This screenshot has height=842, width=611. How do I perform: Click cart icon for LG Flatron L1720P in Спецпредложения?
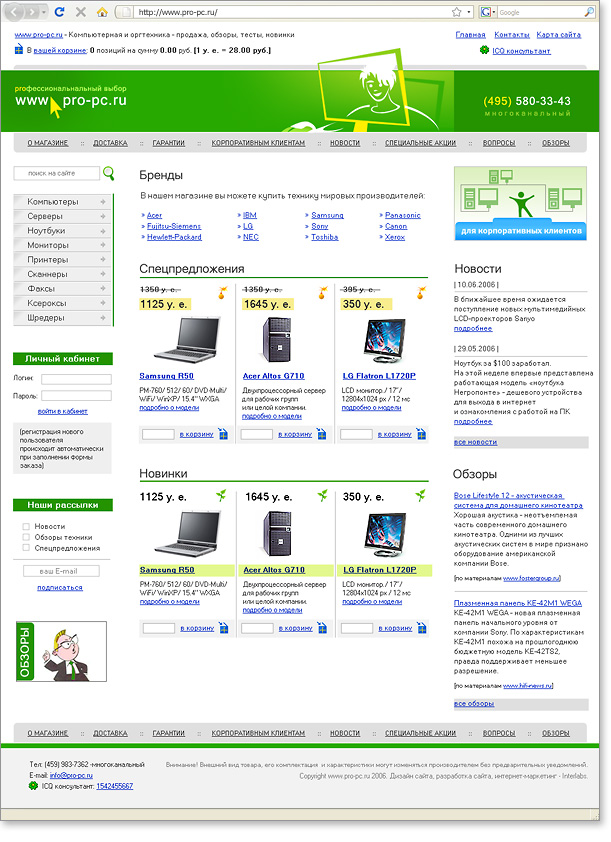pos(421,434)
